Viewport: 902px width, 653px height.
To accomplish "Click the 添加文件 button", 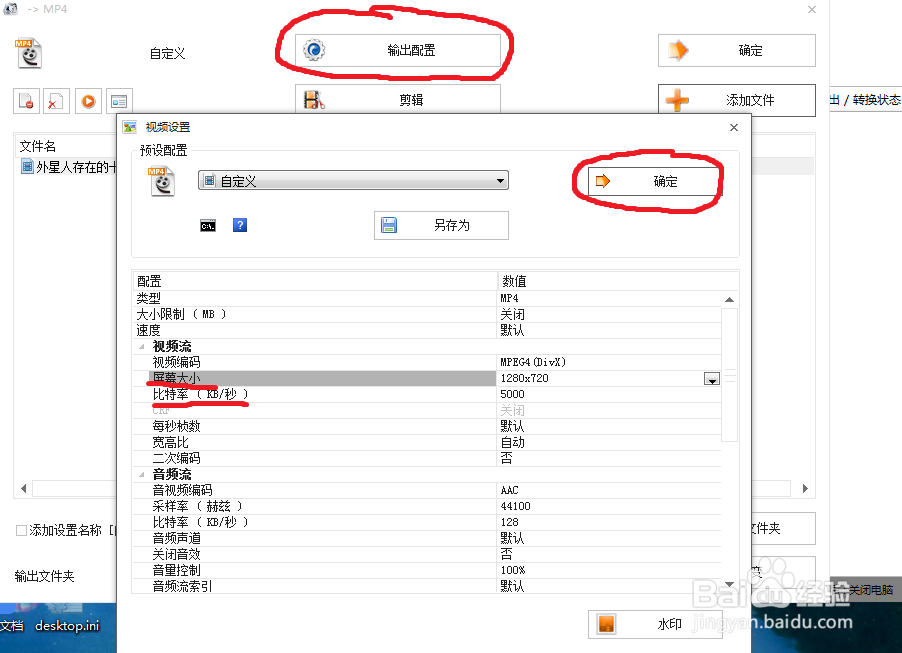I will (x=737, y=100).
